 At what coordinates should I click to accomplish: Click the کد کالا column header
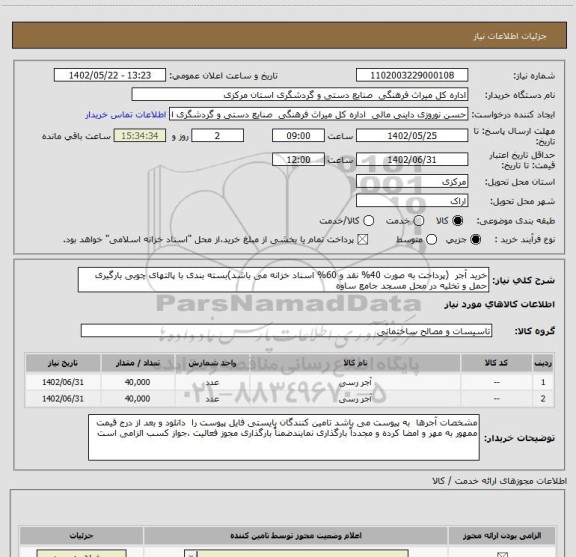click(x=496, y=363)
